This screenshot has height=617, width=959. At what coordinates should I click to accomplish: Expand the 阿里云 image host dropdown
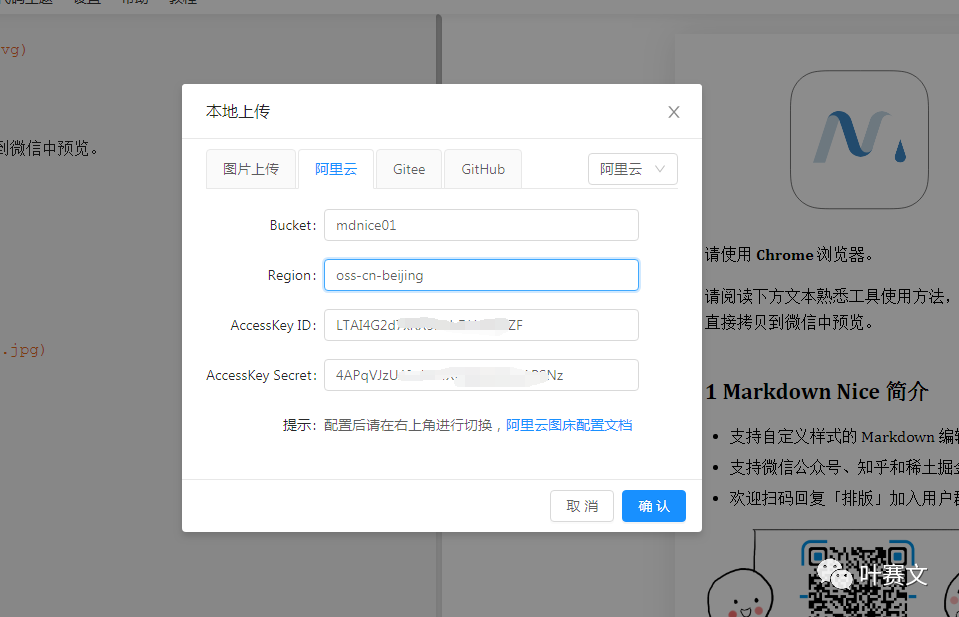pos(632,169)
